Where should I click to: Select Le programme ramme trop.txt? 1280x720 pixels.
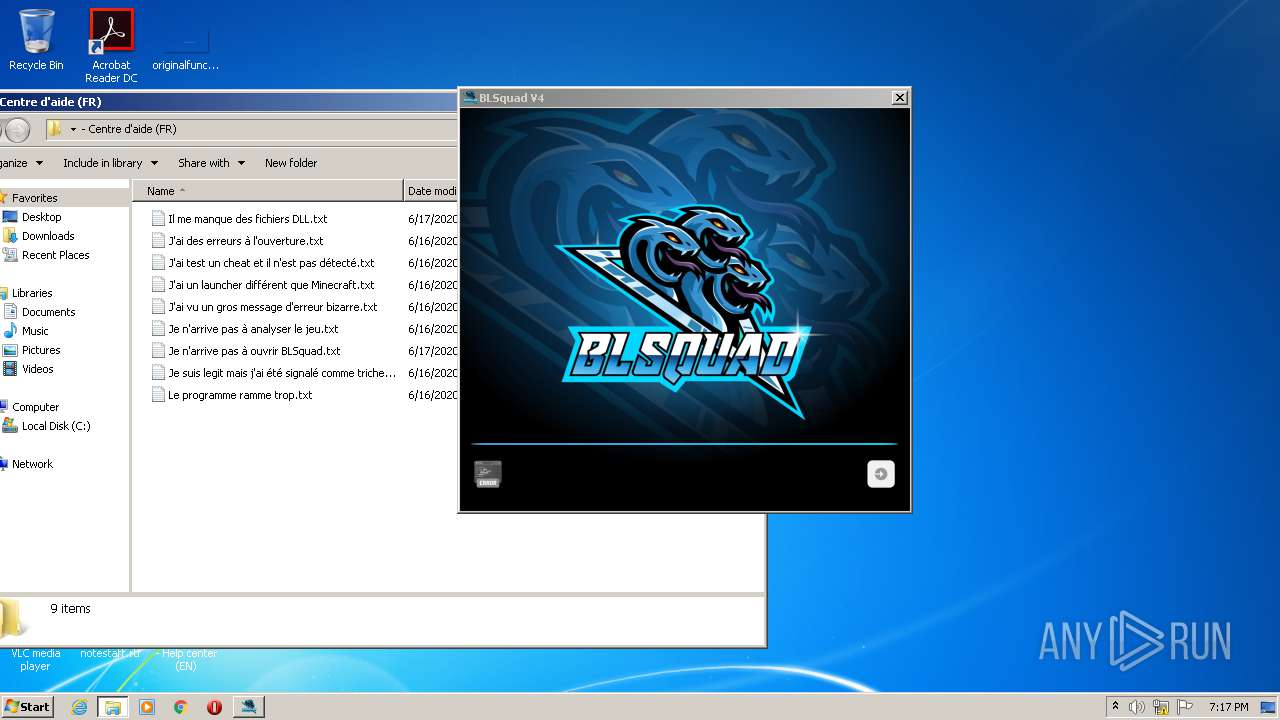[x=240, y=395]
